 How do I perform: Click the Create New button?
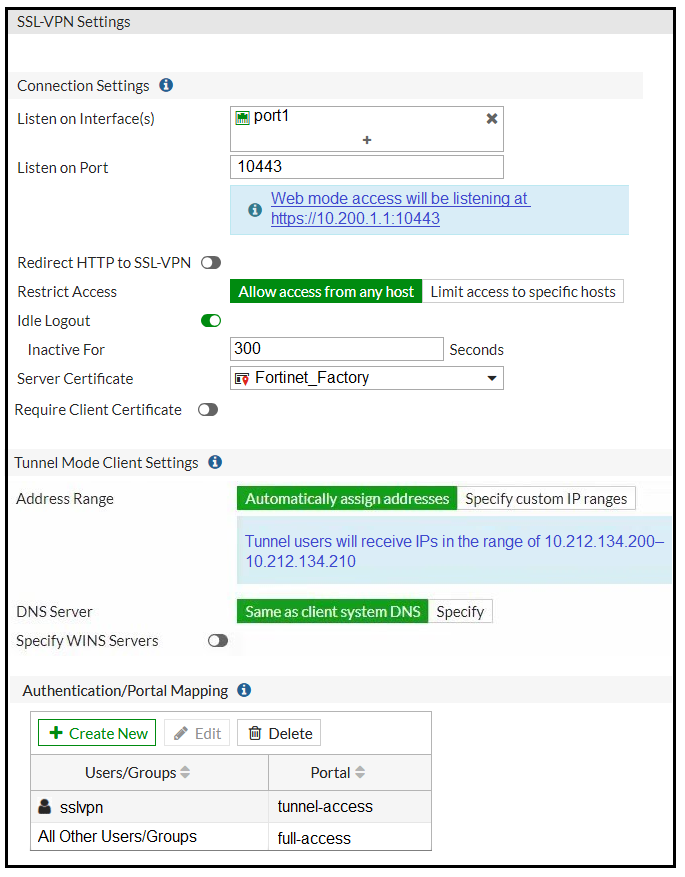[x=97, y=733]
